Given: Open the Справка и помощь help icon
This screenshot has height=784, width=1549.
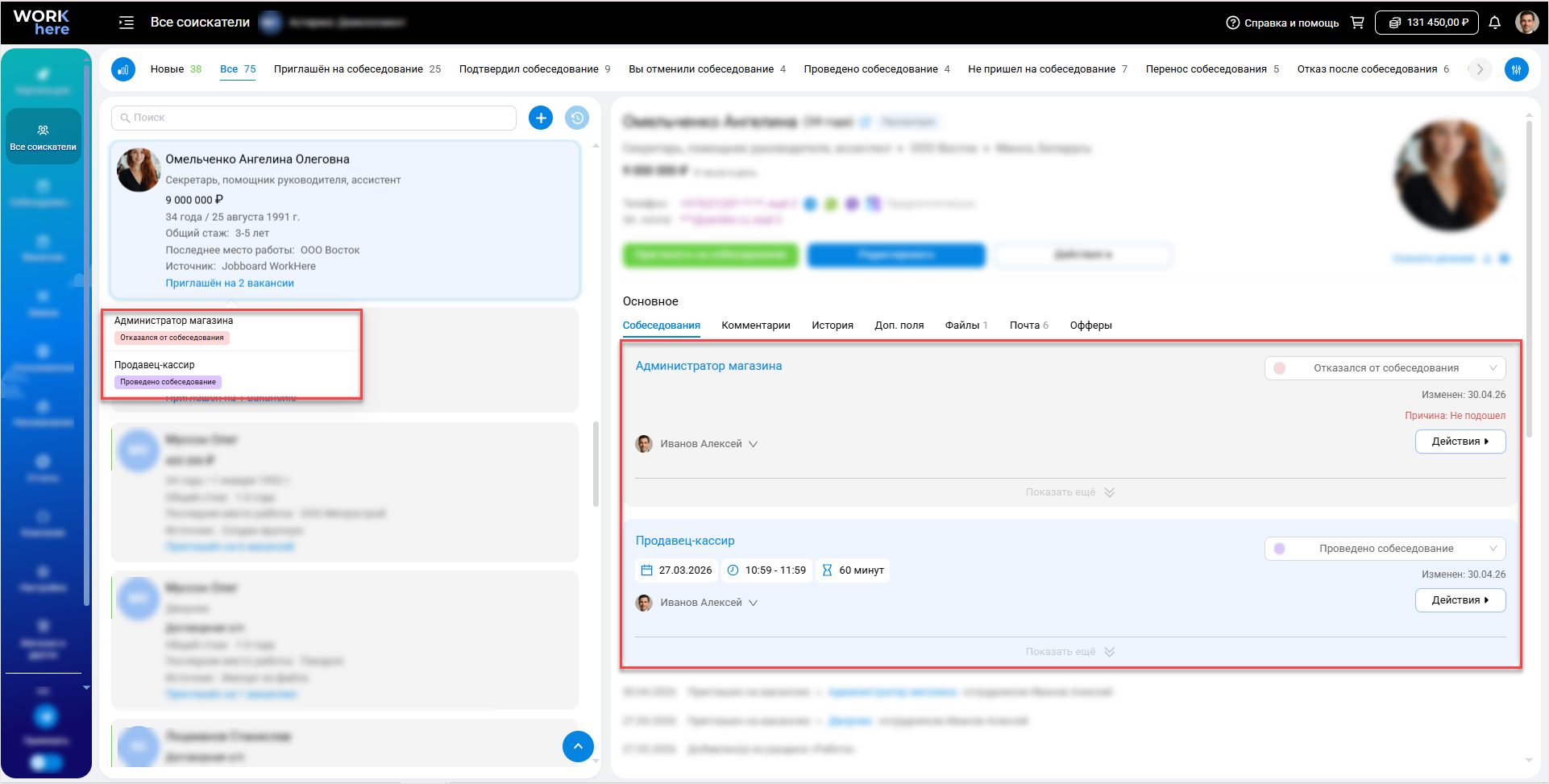Looking at the screenshot, I should click(1232, 23).
